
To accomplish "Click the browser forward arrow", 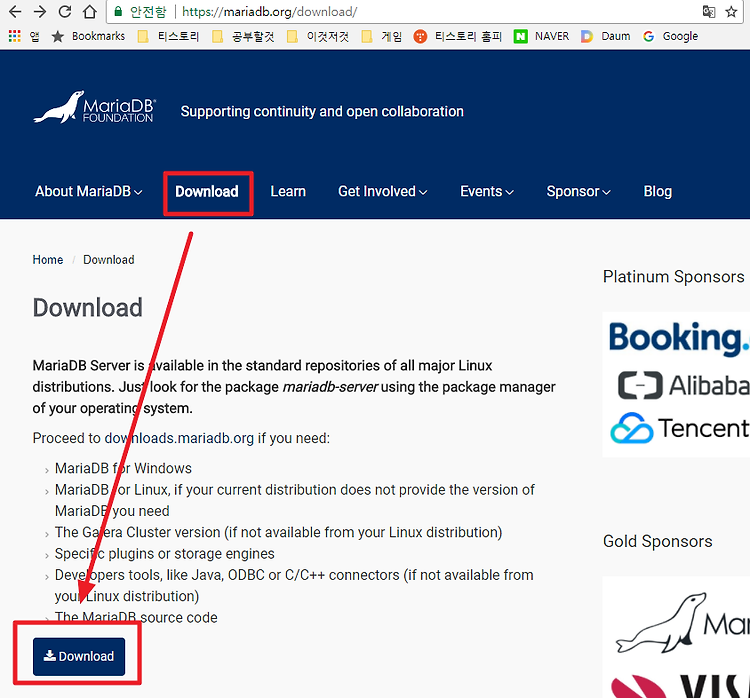I will pyautogui.click(x=40, y=11).
